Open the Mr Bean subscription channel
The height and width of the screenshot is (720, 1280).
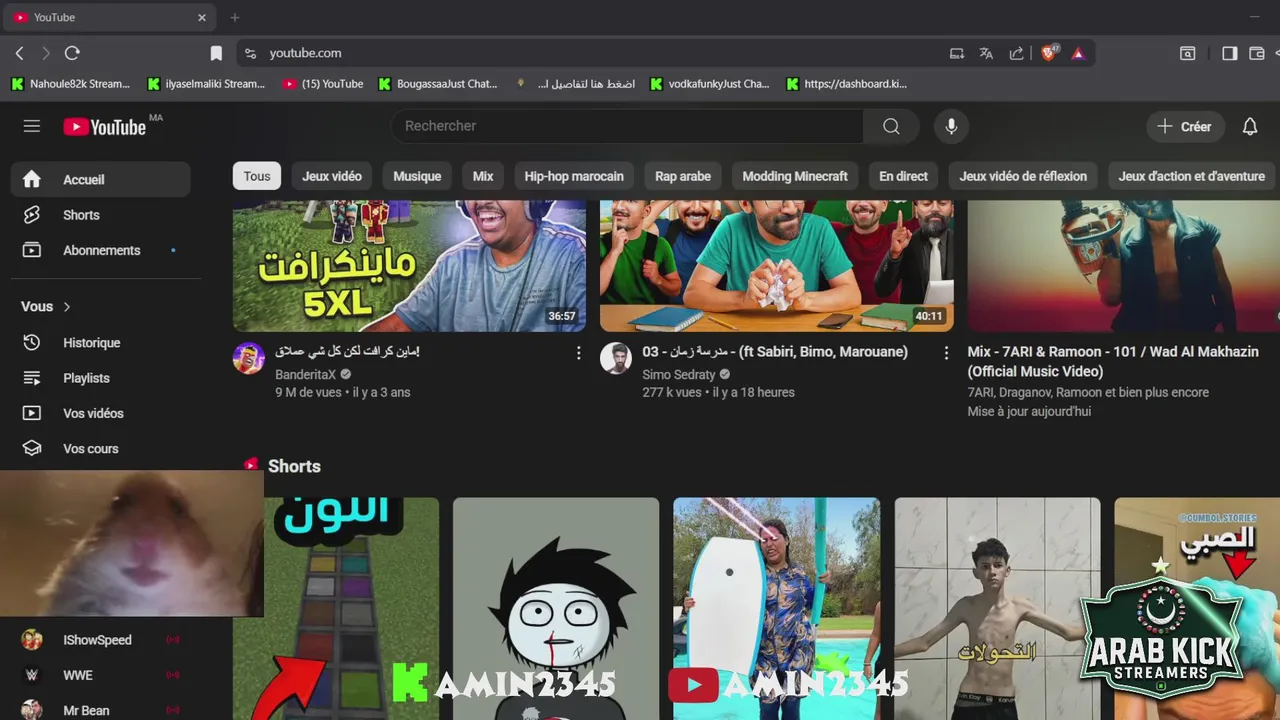tap(101, 708)
